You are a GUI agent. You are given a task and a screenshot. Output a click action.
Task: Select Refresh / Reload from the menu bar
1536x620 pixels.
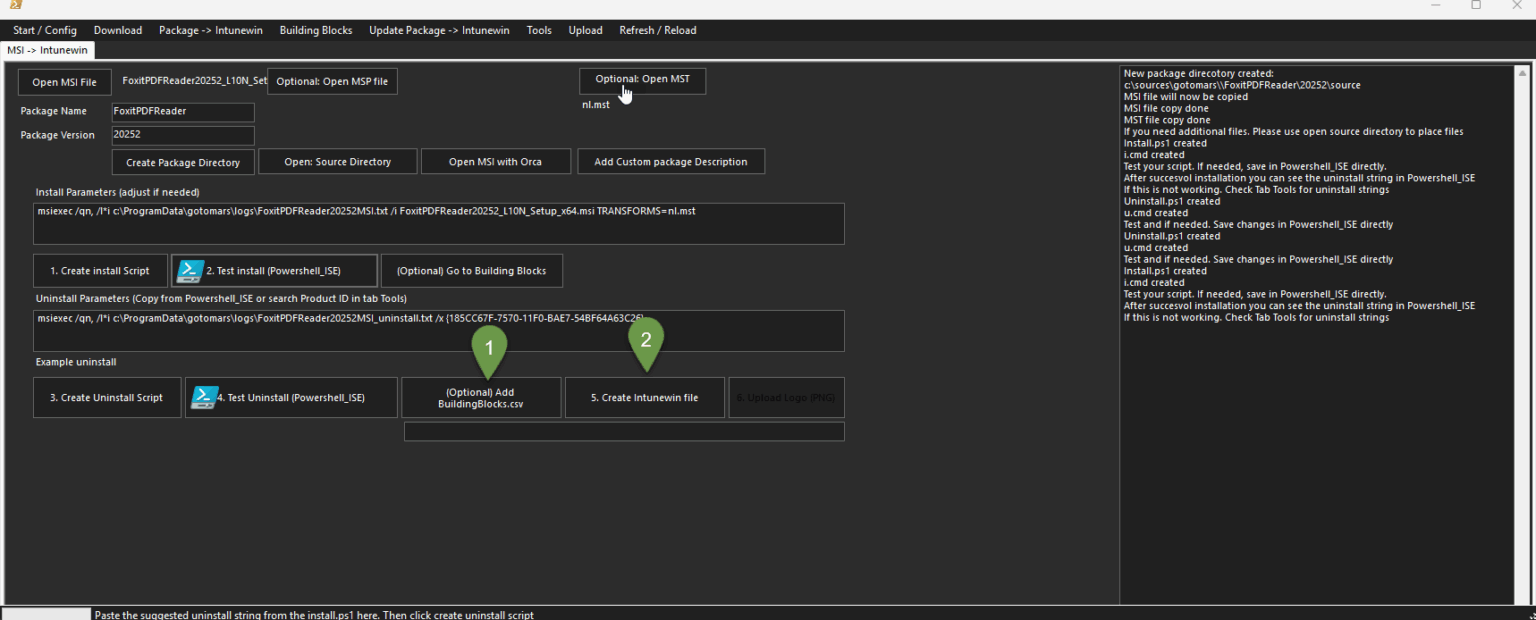(657, 30)
